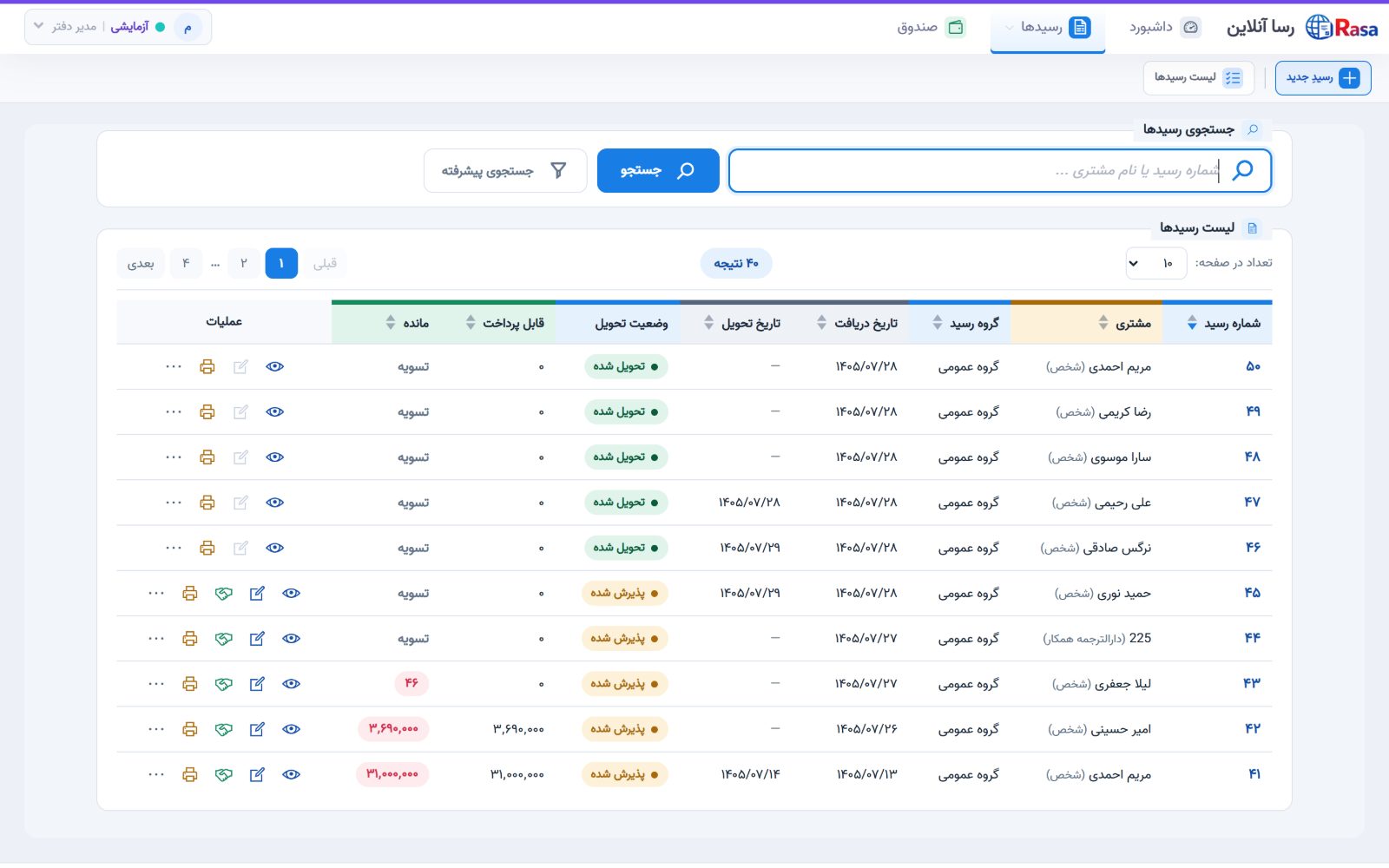This screenshot has height=868, width=1389.
Task: Open the edit icon for receipt 41
Action: tap(257, 774)
